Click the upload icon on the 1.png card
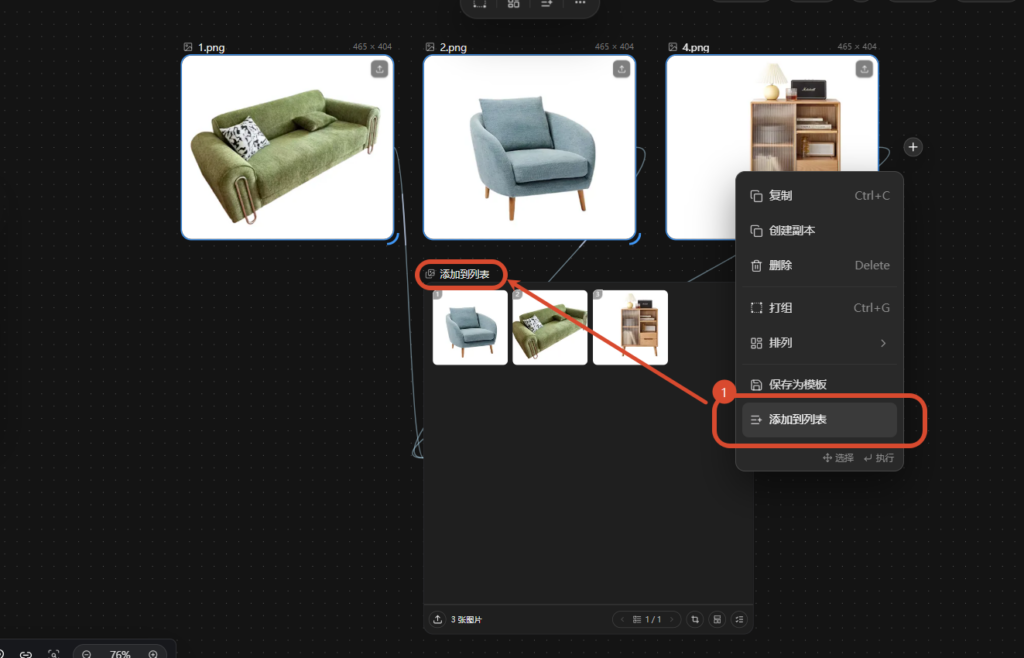The height and width of the screenshot is (658, 1024). click(379, 69)
